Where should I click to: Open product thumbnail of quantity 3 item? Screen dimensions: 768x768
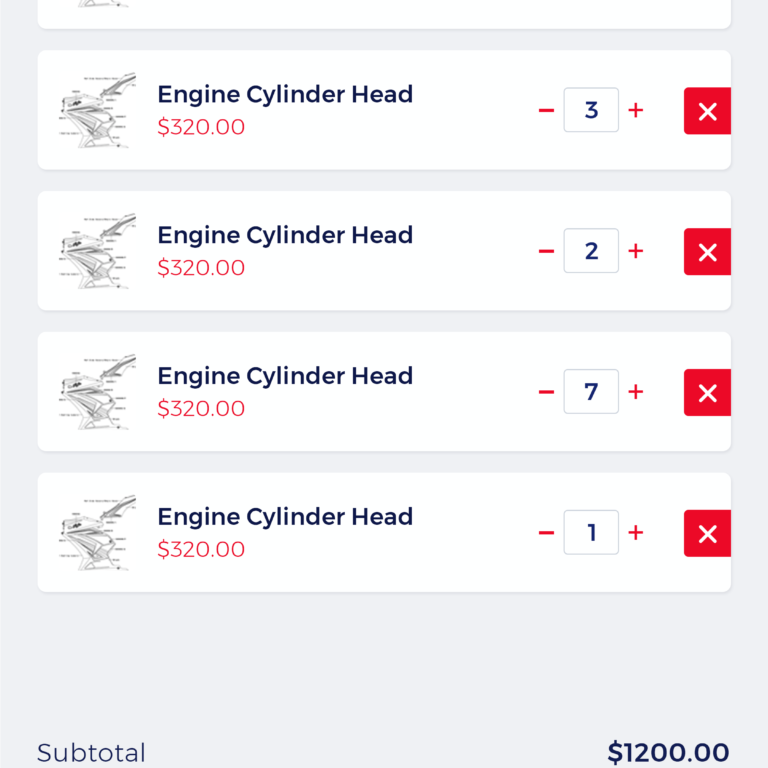[97, 110]
